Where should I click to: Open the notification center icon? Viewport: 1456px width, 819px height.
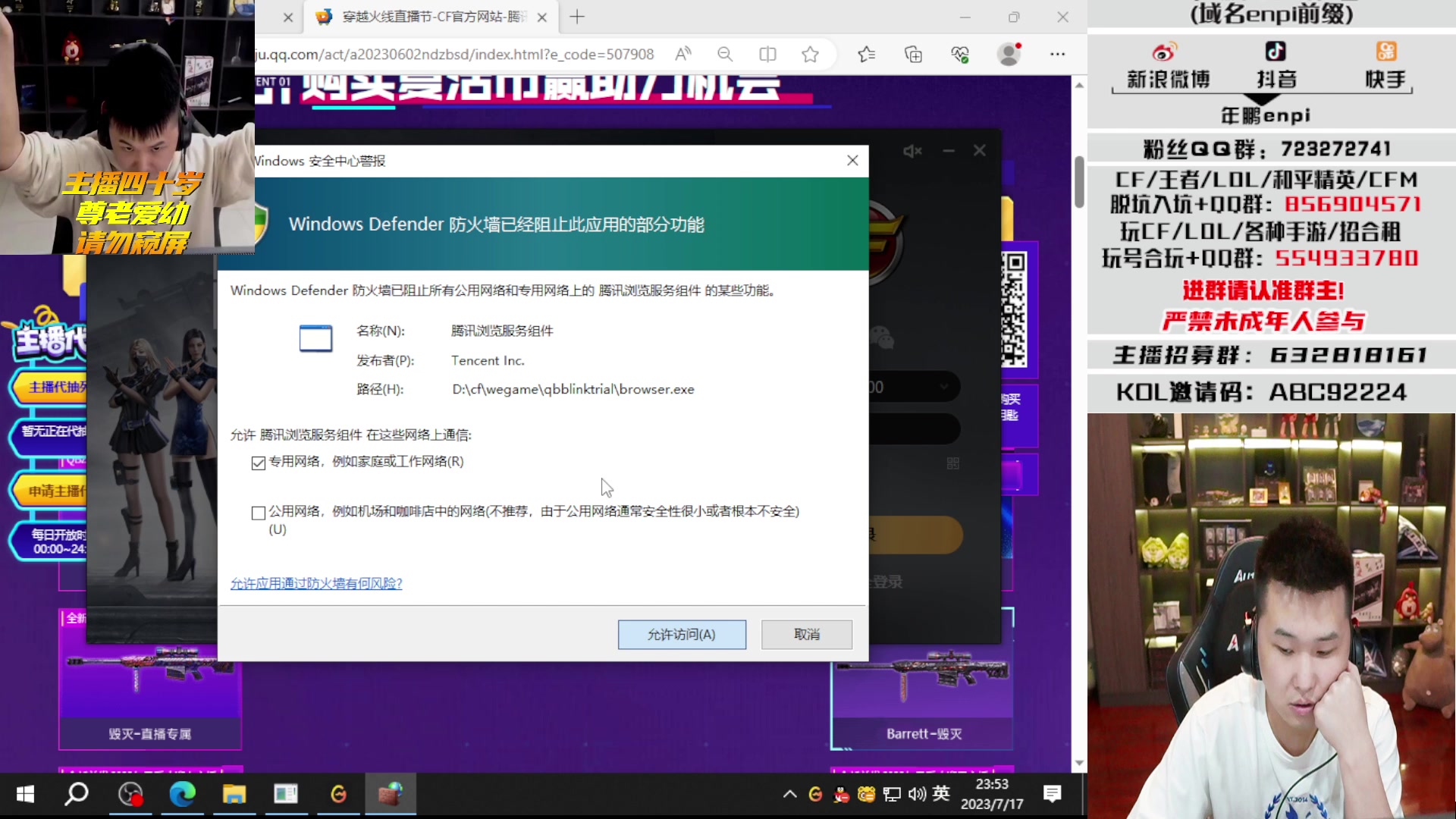coord(1052,794)
